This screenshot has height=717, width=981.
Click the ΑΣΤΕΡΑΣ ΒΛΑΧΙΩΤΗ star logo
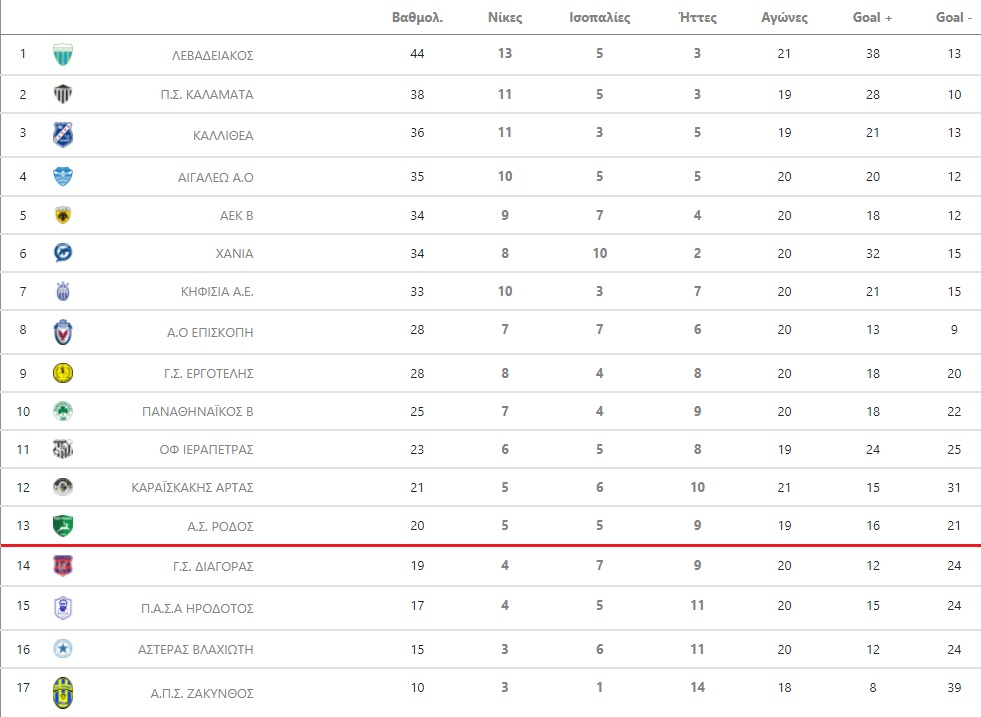click(63, 649)
